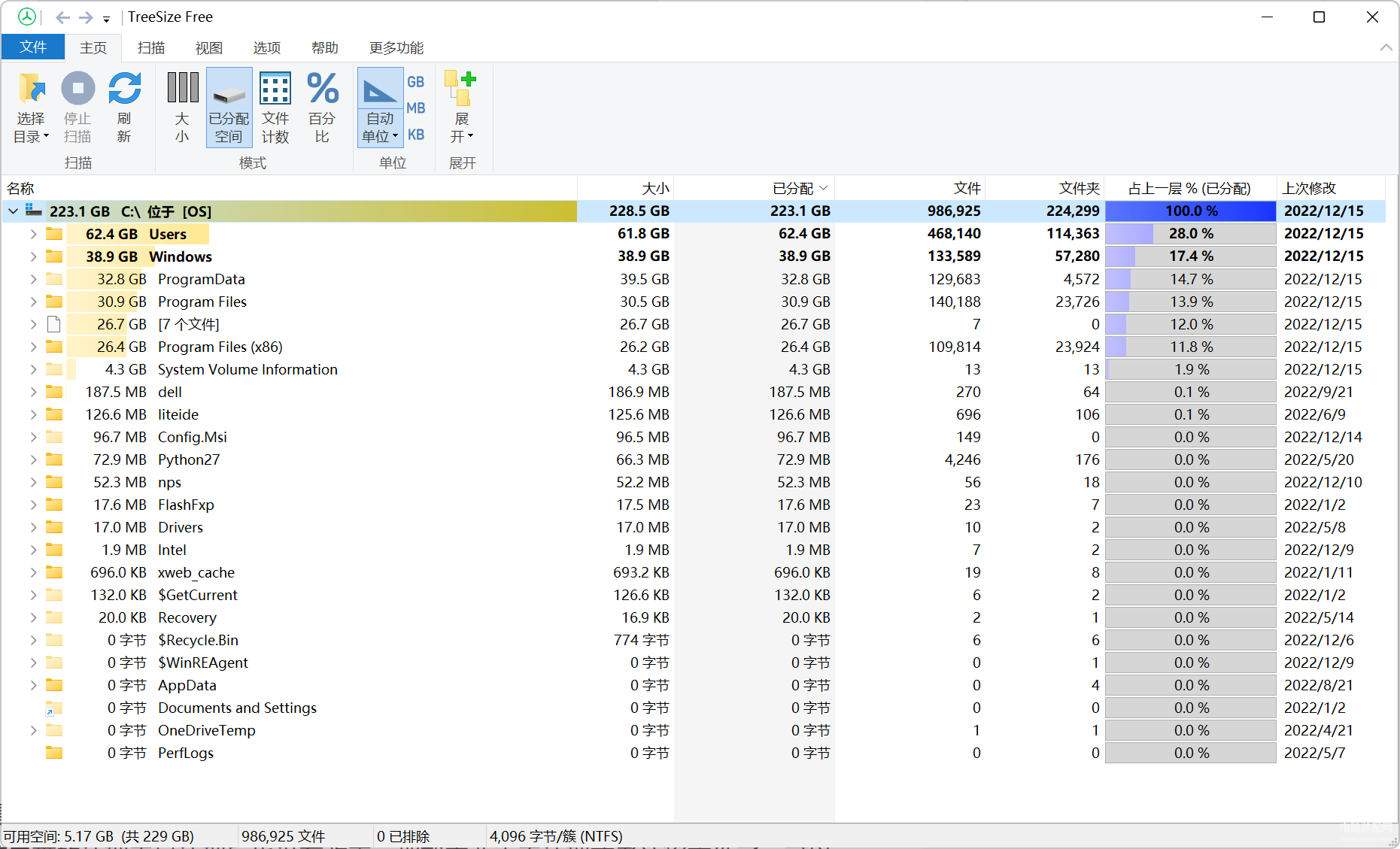The height and width of the screenshot is (849, 1400).
Task: Open More Features (更多功能) tab
Action: (x=396, y=48)
